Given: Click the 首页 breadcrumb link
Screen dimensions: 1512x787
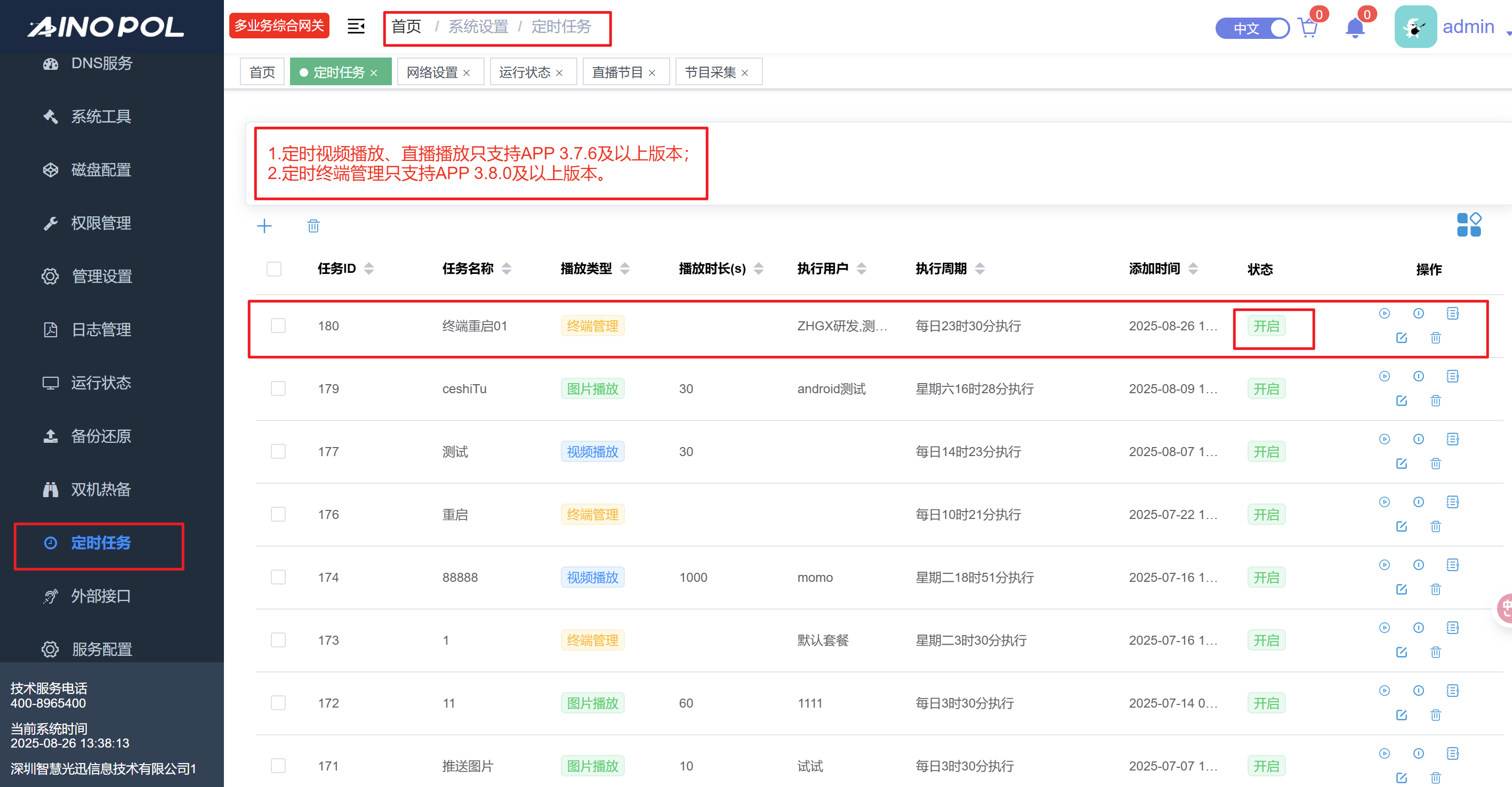Looking at the screenshot, I should (x=406, y=27).
